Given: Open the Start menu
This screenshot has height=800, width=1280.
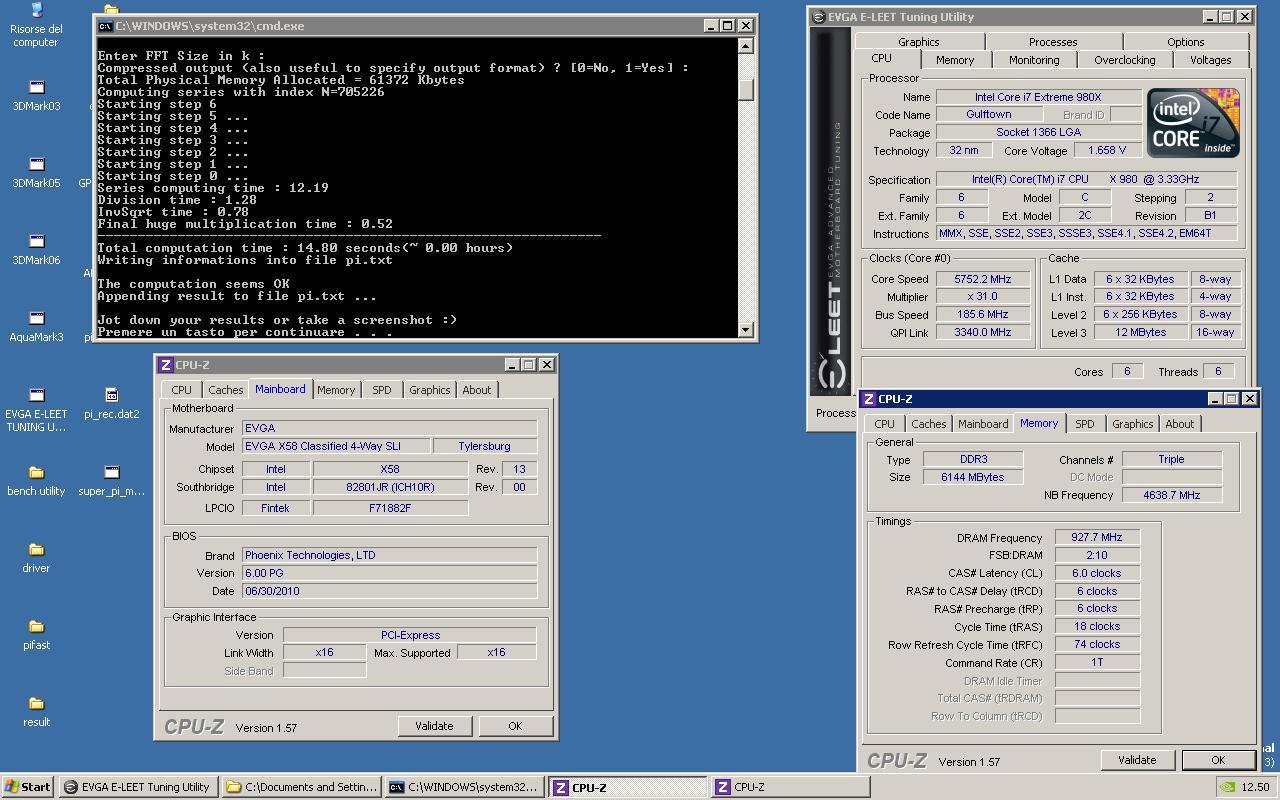Looking at the screenshot, I should [x=28, y=787].
